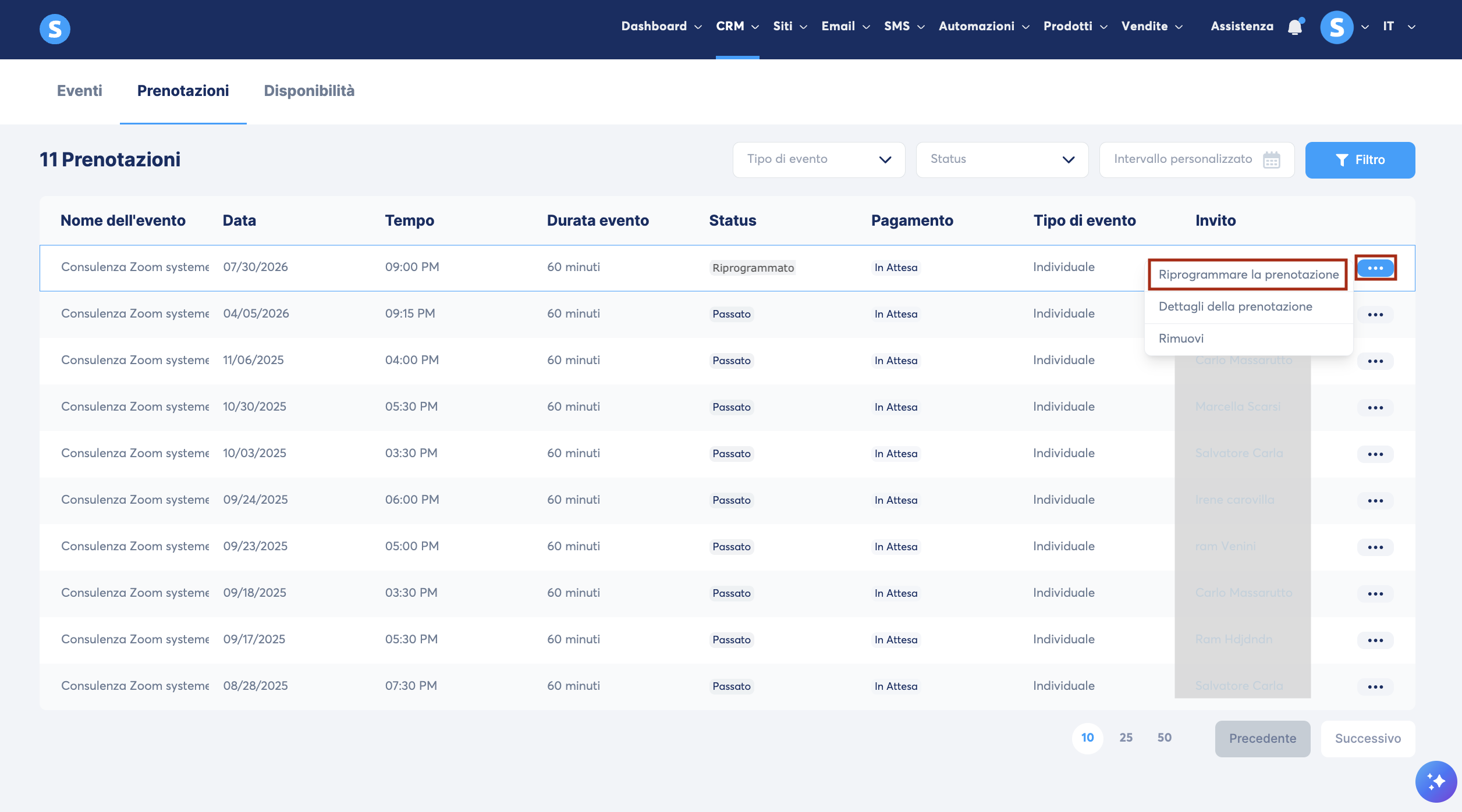
Task: Choose Riprogrammare la prenotazione from menu
Action: pos(1248,275)
